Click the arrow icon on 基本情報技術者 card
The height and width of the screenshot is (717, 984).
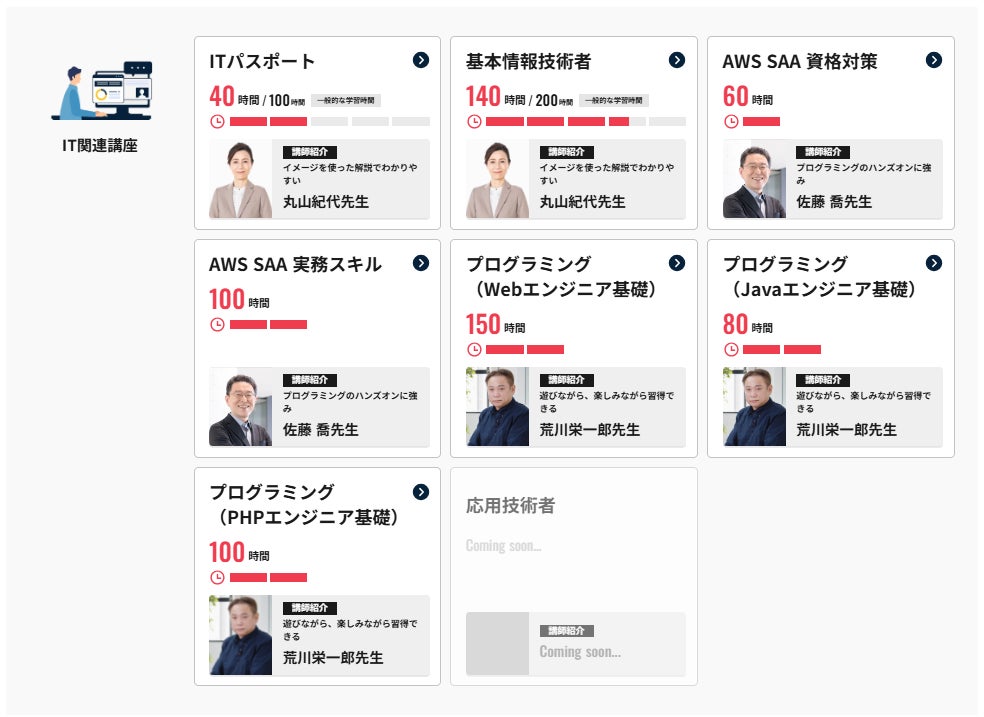(677, 60)
